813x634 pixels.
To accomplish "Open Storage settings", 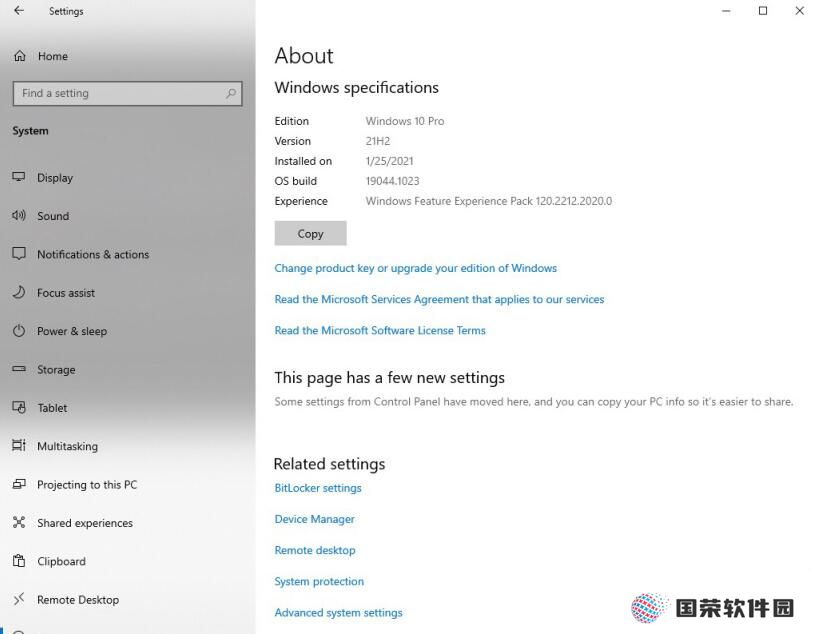I will pos(56,370).
